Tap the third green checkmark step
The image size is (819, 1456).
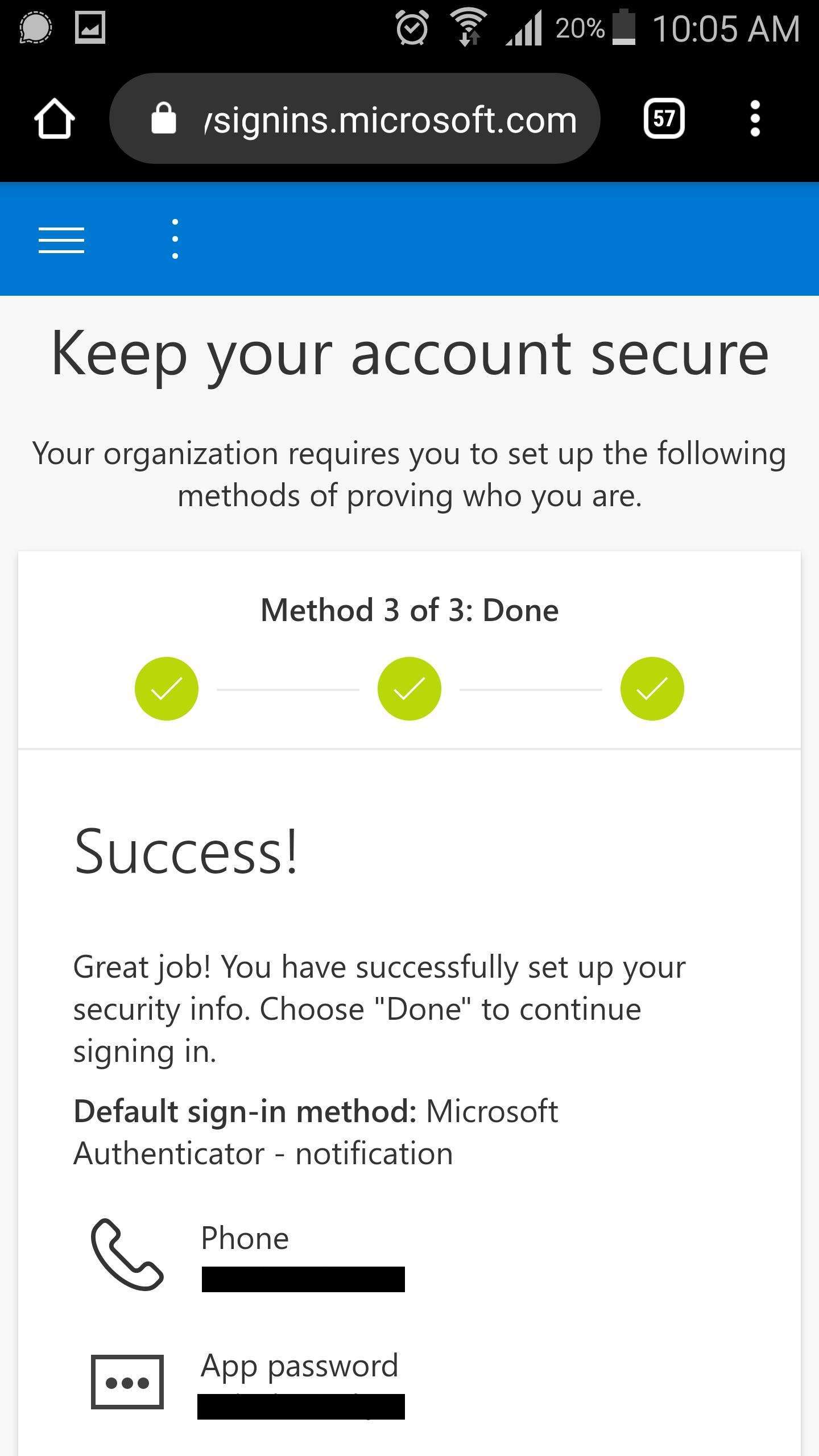click(x=652, y=689)
